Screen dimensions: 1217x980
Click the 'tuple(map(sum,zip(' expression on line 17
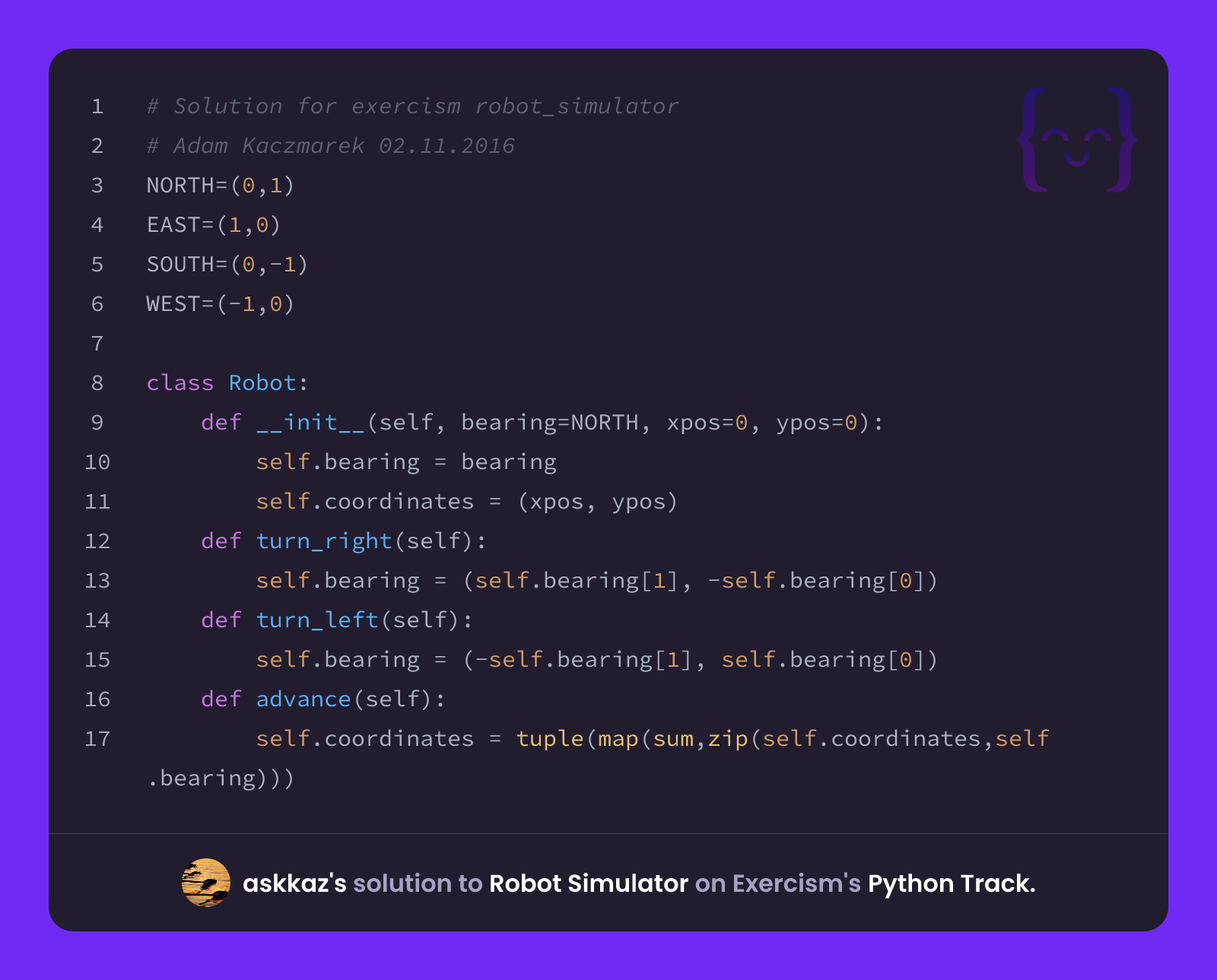point(639,739)
